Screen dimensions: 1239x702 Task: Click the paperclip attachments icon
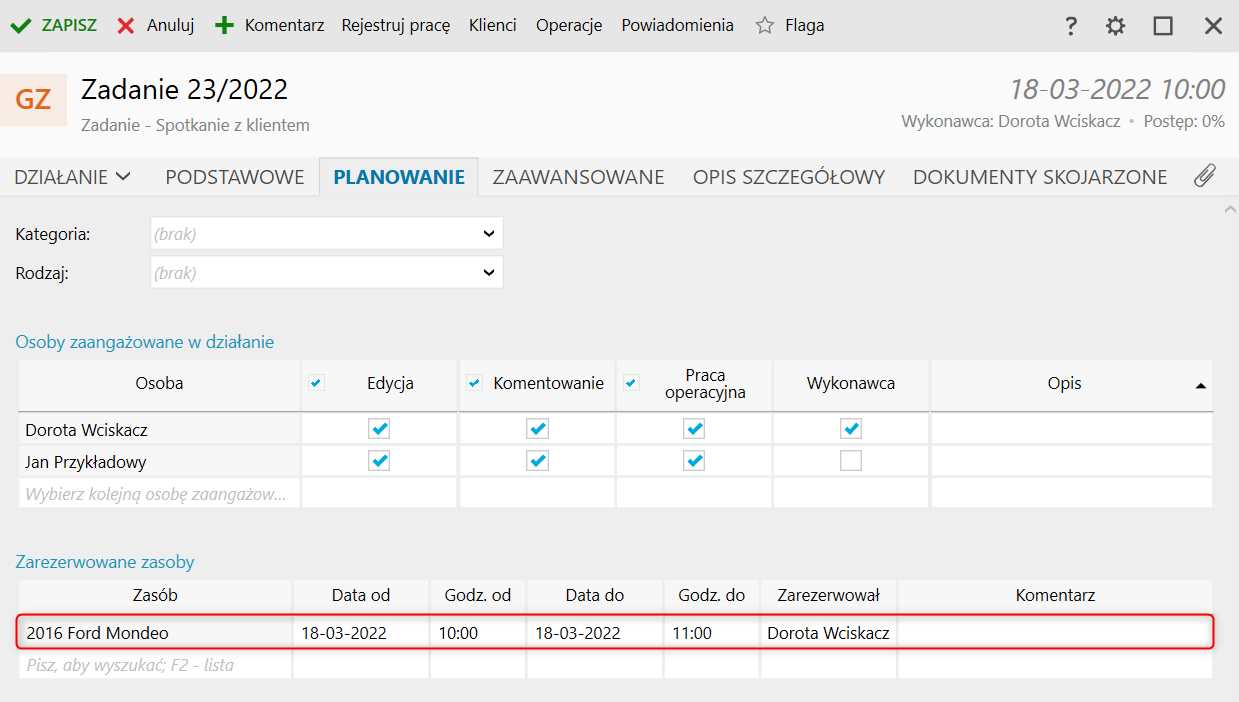tap(1205, 177)
